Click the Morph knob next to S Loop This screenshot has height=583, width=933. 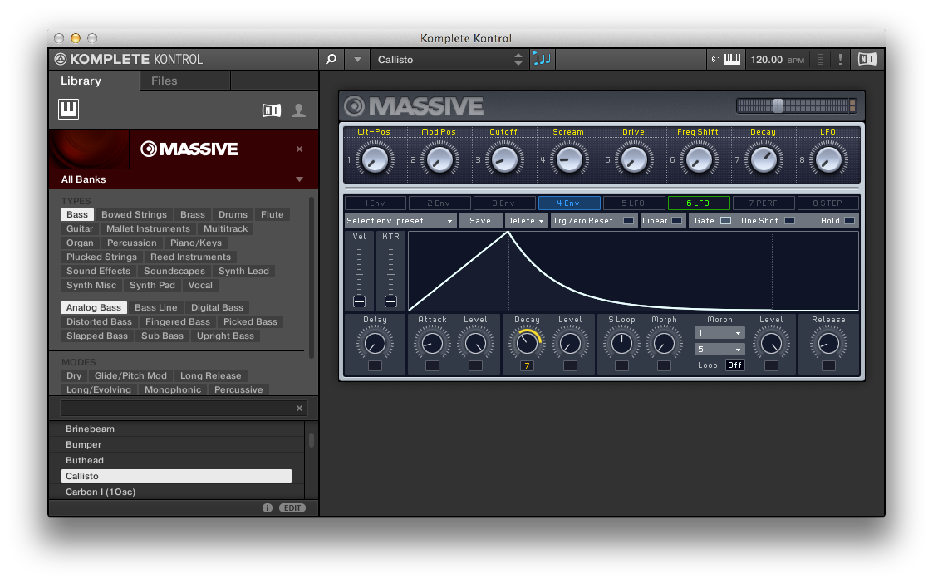coord(664,343)
